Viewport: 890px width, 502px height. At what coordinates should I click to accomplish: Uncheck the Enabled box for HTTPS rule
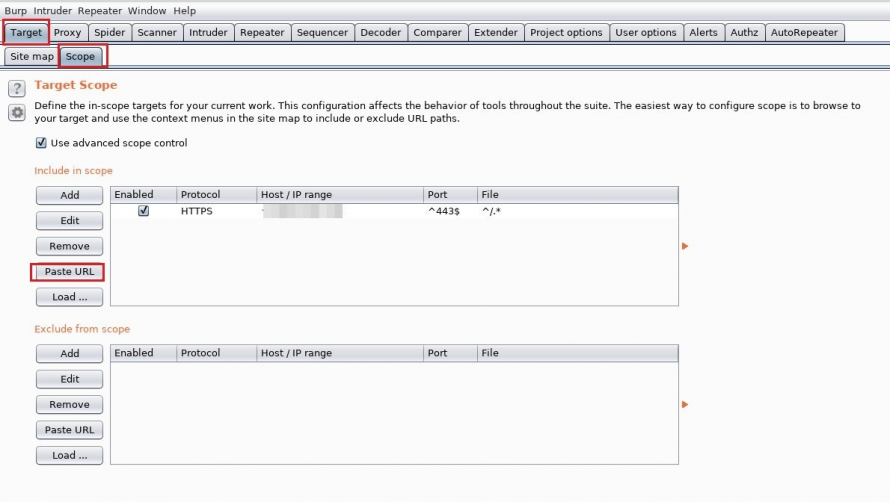click(x=144, y=211)
